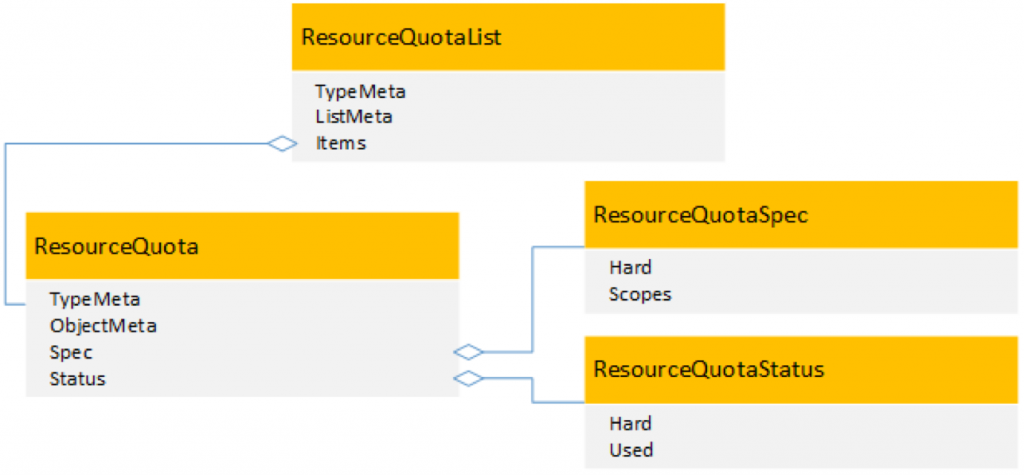Click the ObjectMeta field

click(103, 325)
